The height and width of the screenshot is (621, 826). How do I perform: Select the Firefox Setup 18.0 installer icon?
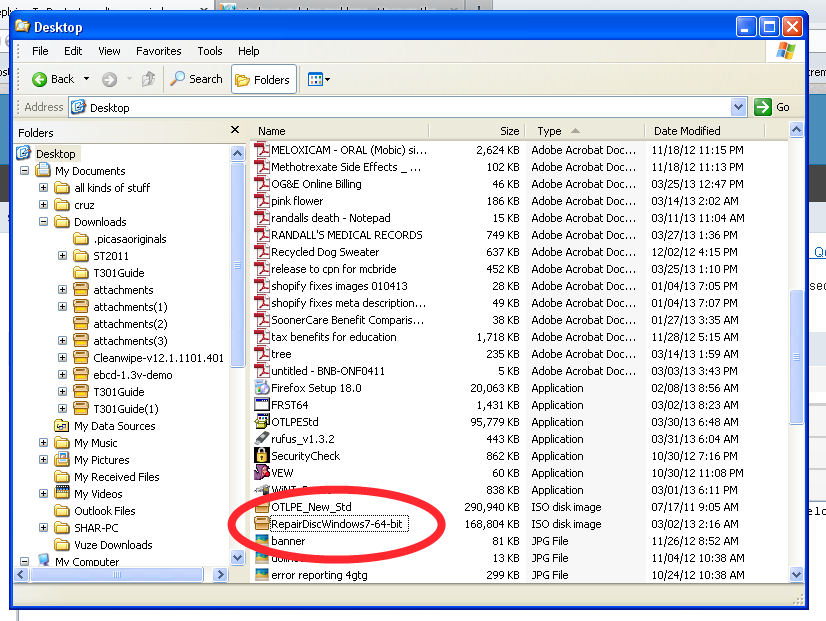point(262,388)
